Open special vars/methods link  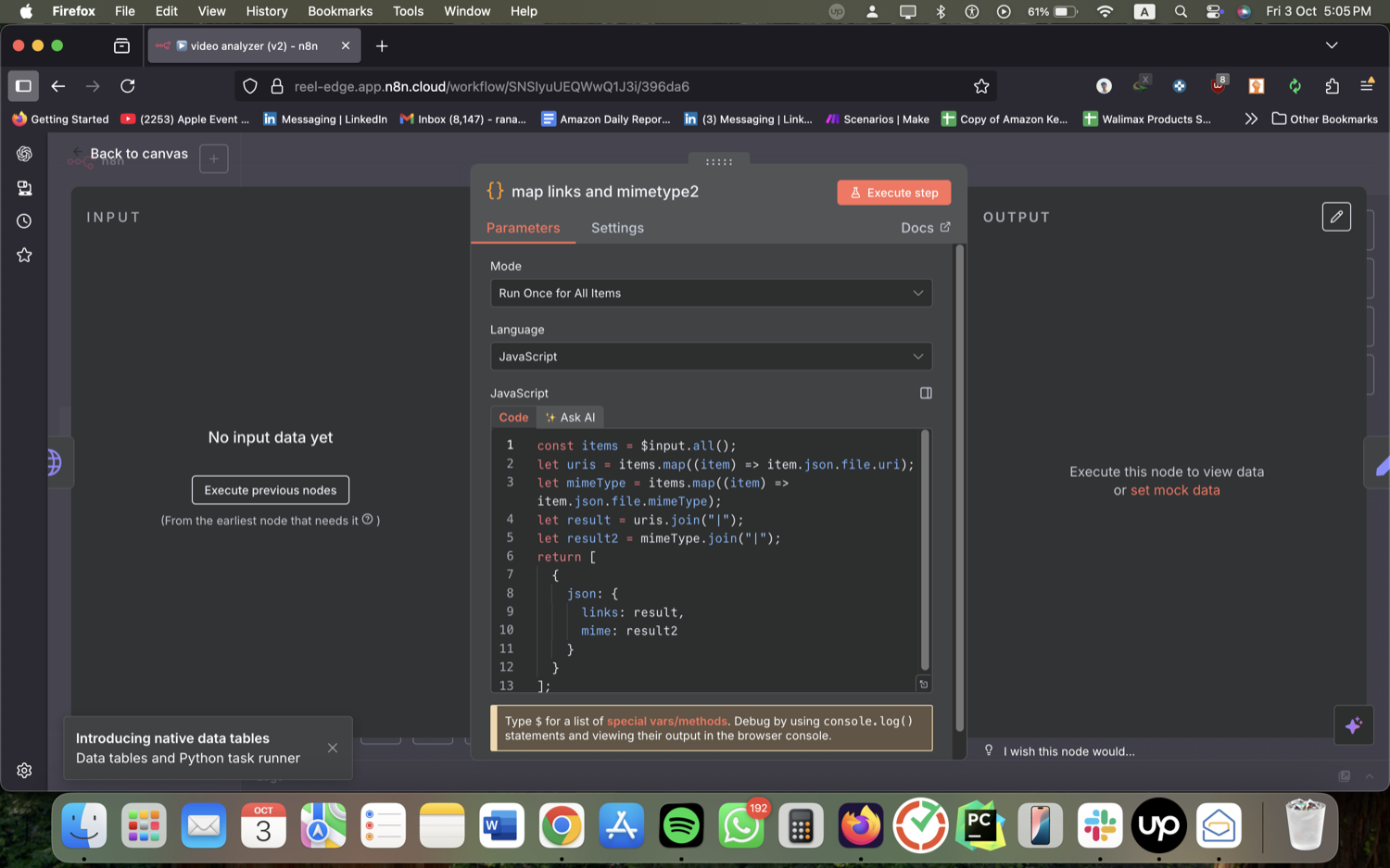(x=666, y=721)
